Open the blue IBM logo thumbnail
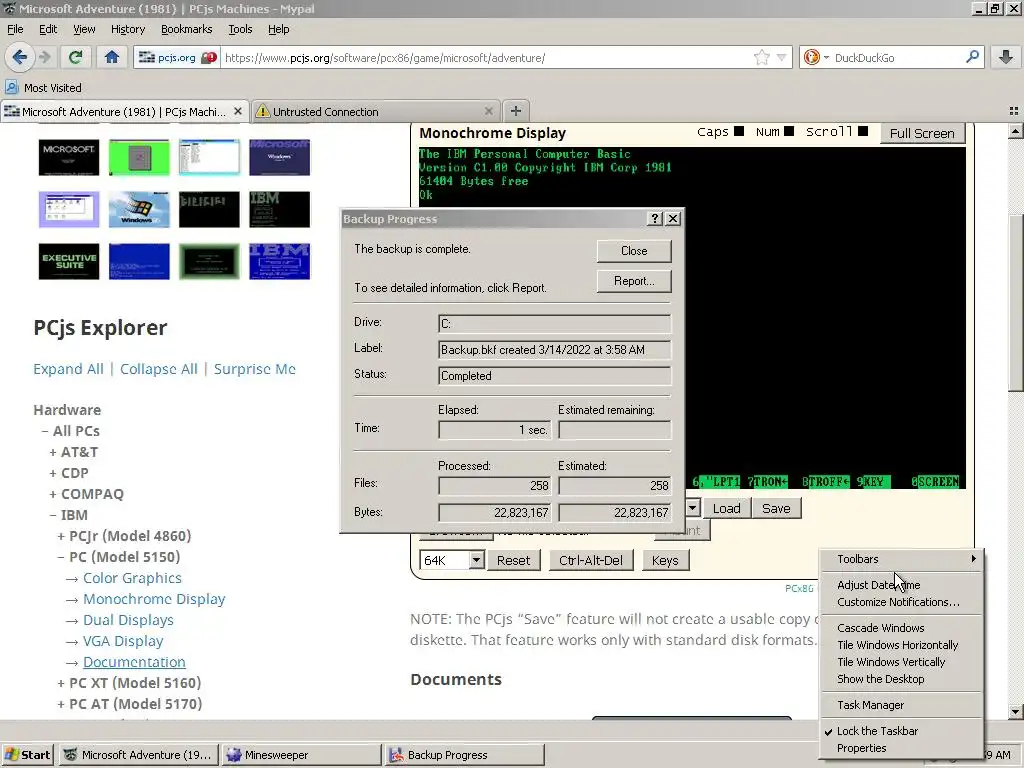Viewport: 1024px width, 768px height. tap(280, 261)
